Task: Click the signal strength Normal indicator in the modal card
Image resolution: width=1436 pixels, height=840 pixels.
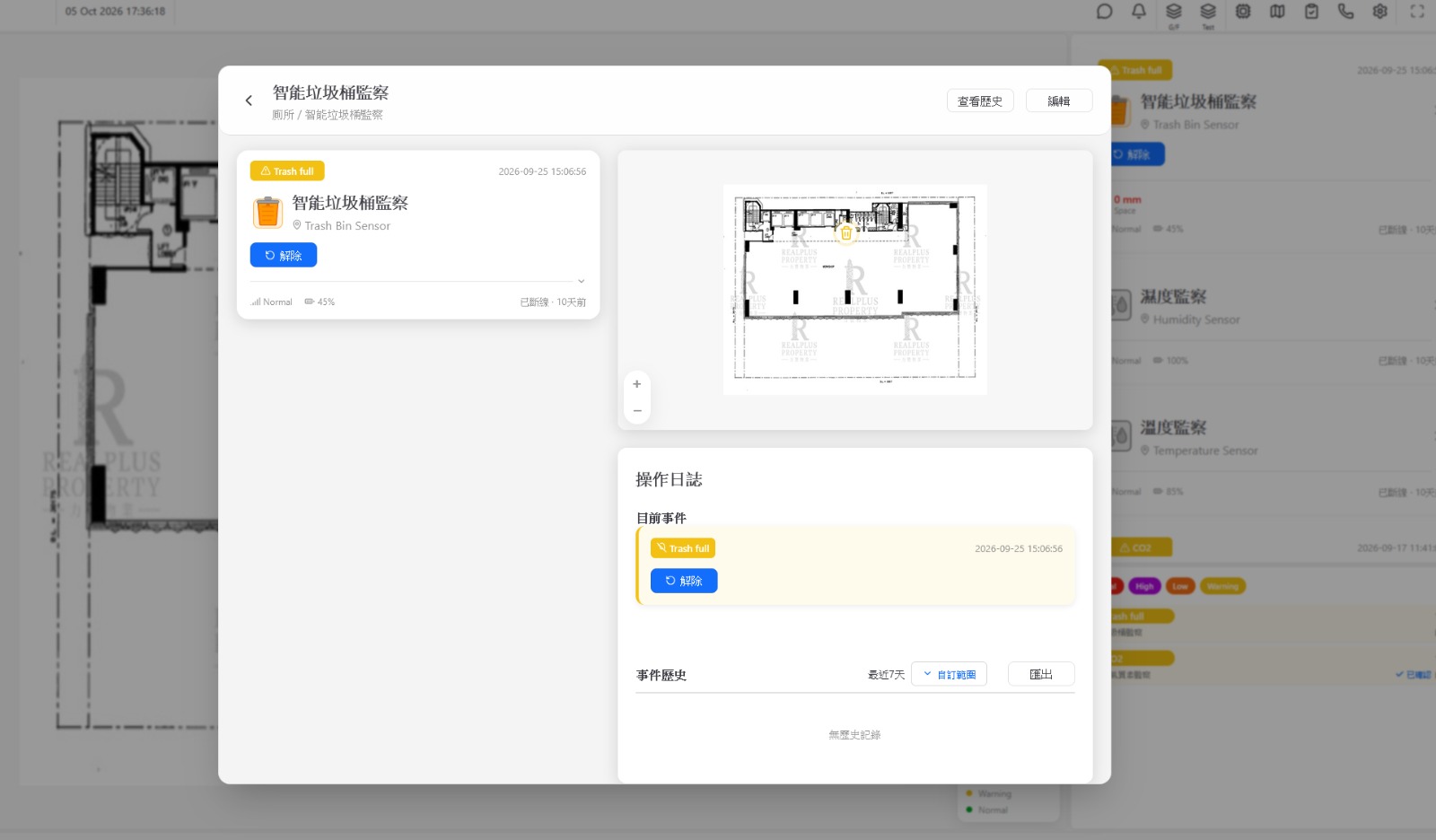Action: coord(271,302)
